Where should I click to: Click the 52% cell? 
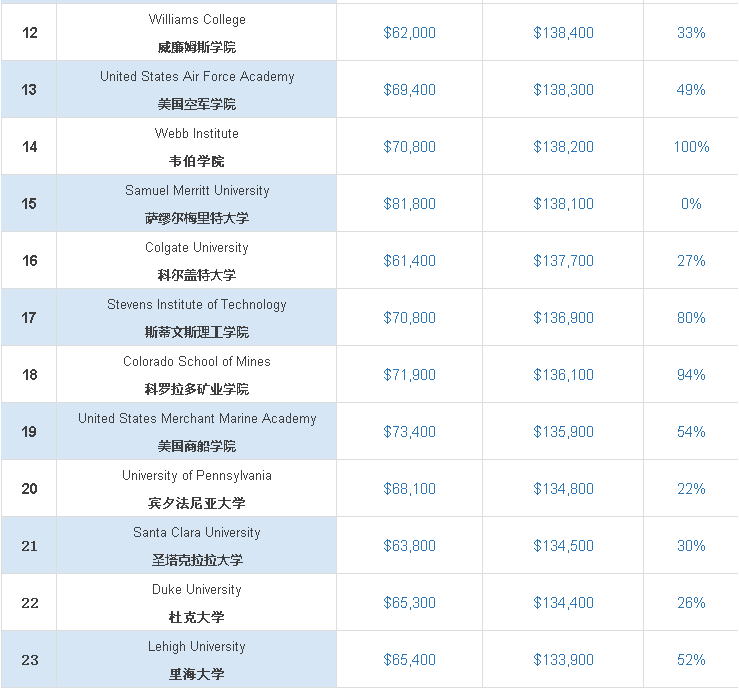pyautogui.click(x=691, y=660)
